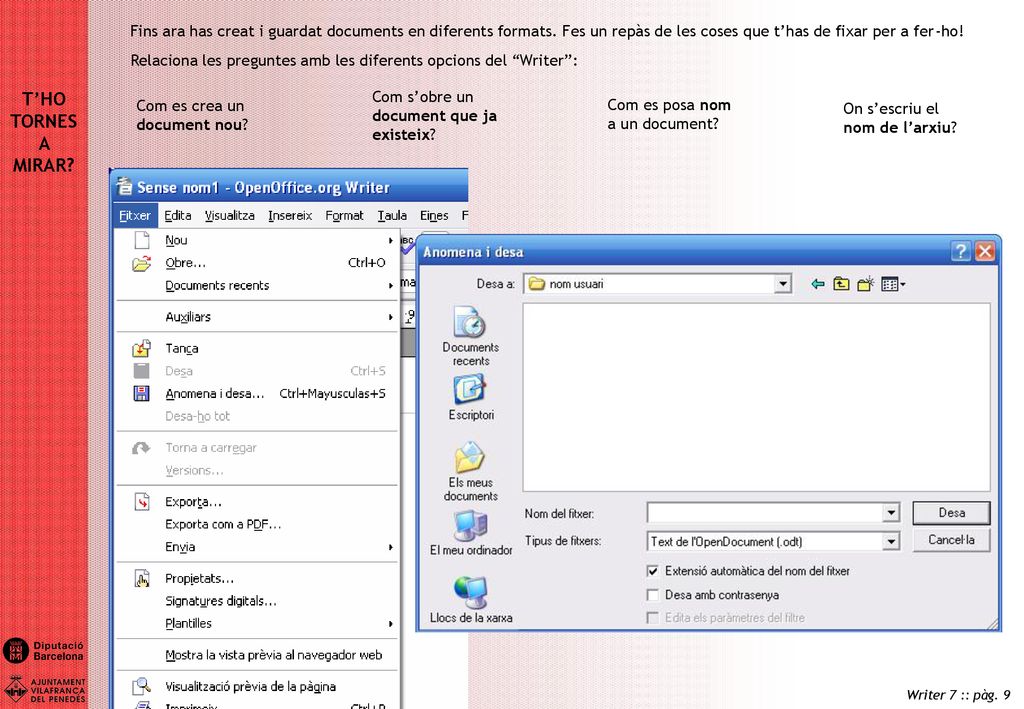This screenshot has width=1024, height=709.
Task: Click the Obre open folder icon
Action: tap(142, 263)
